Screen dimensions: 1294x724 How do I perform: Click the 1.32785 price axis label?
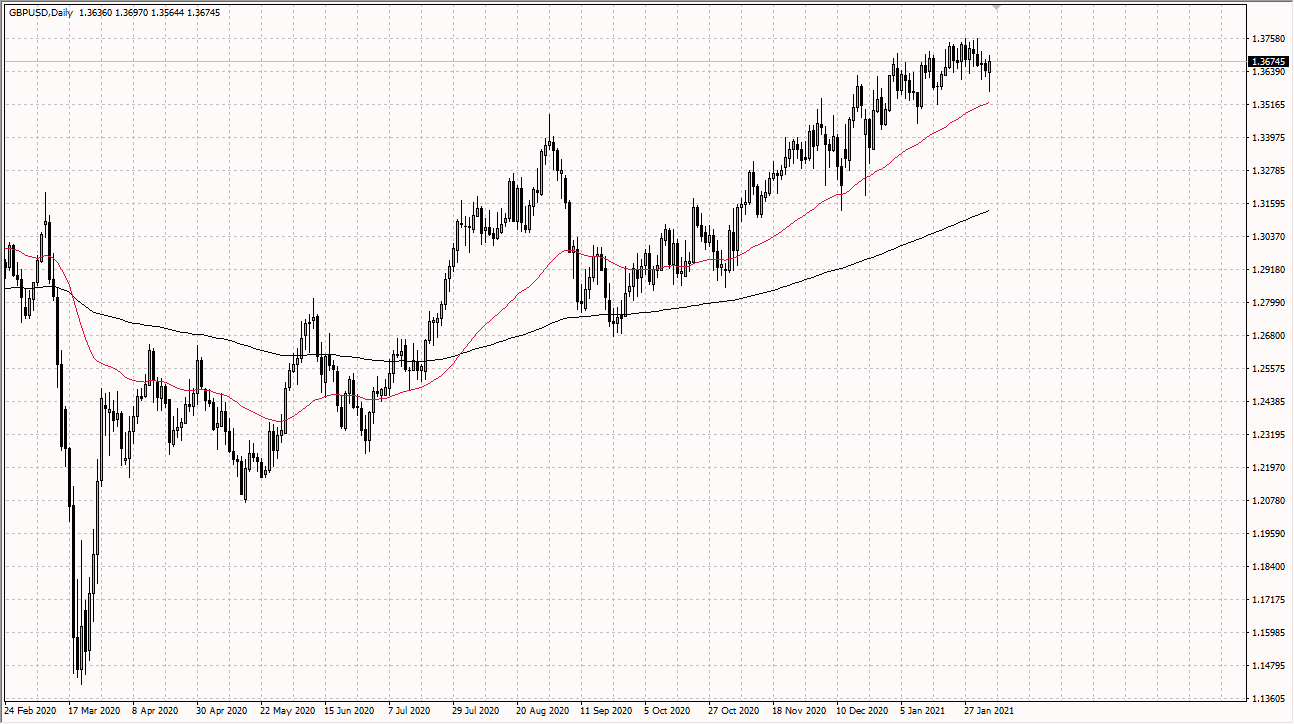[x=1267, y=171]
